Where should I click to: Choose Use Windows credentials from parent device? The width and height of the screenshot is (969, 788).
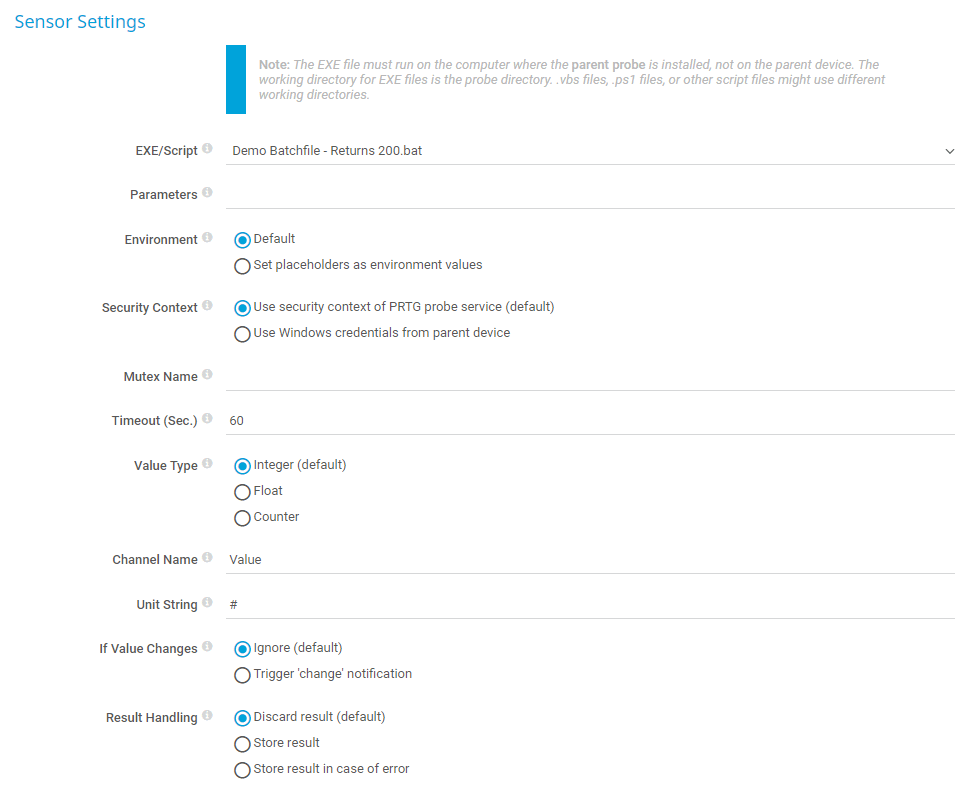[x=242, y=334]
